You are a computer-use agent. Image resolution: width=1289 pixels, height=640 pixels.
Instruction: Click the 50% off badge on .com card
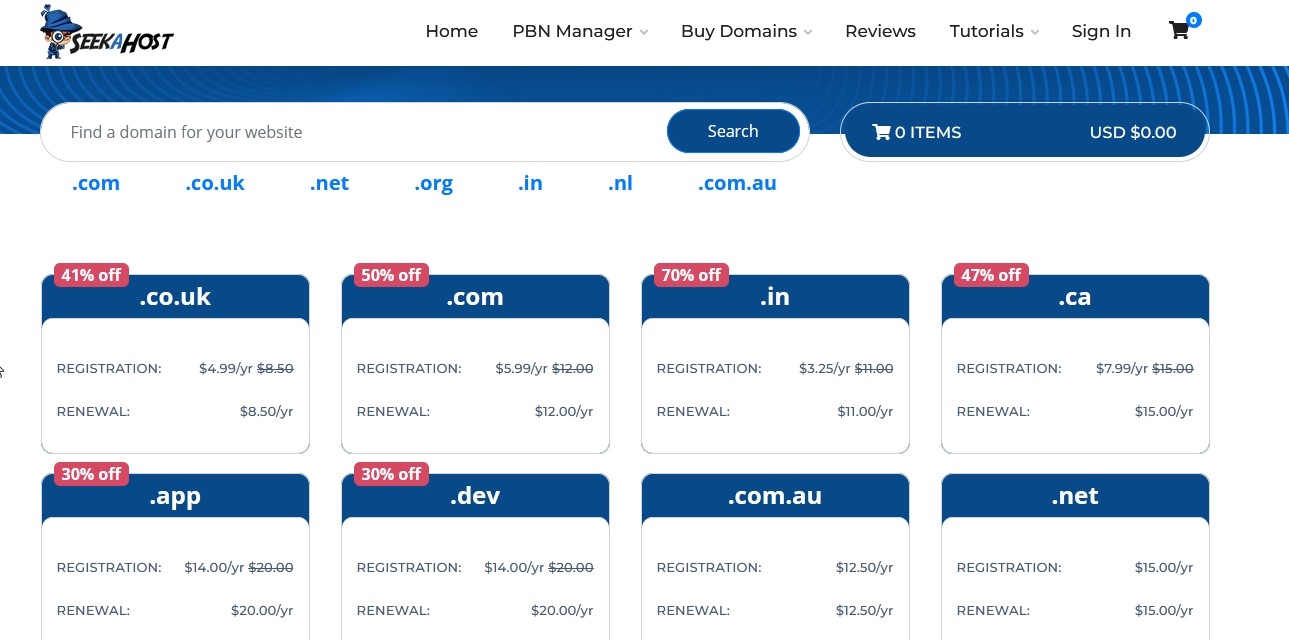tap(390, 275)
